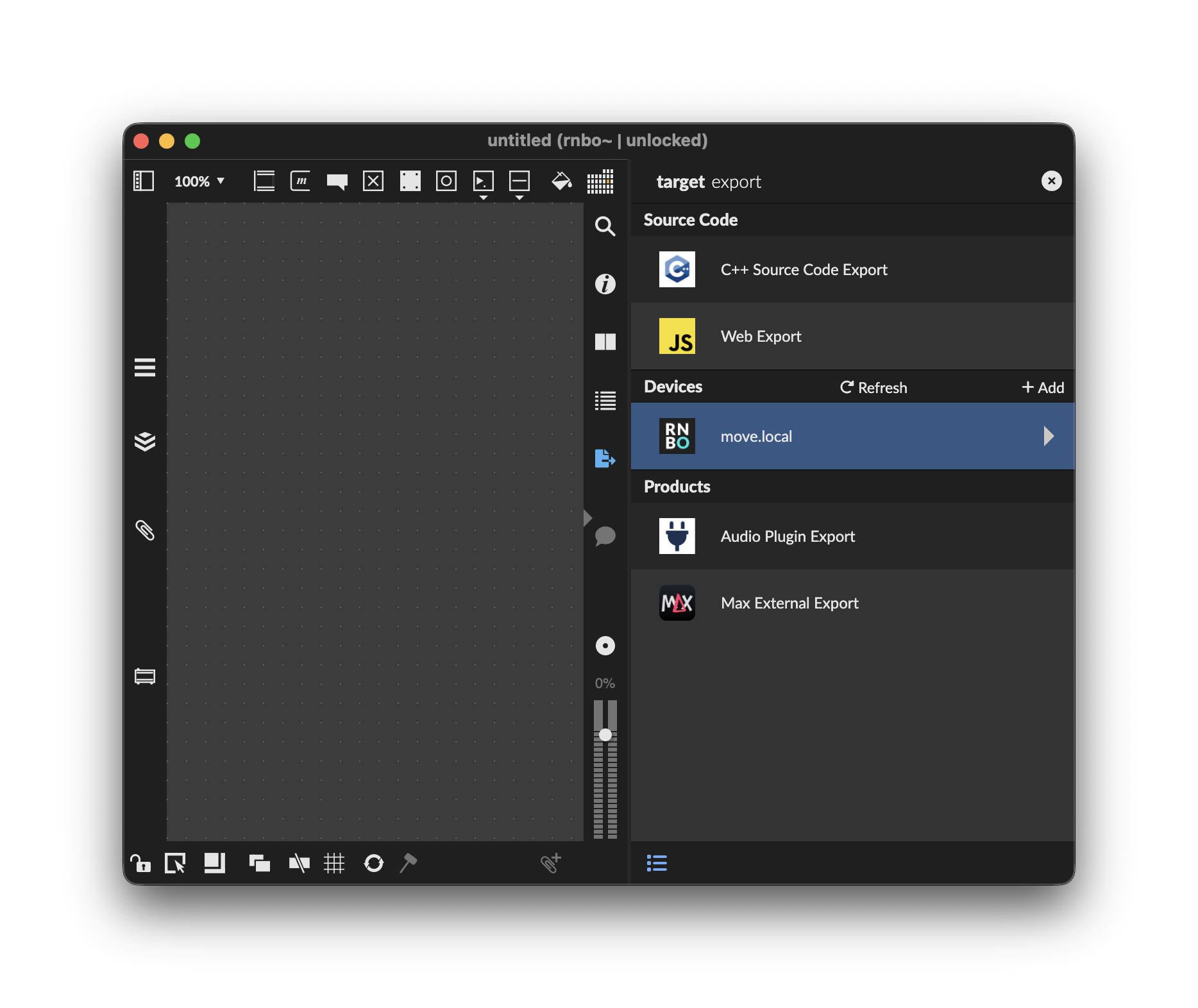
Task: Click the hammer build icon
Action: tap(409, 863)
